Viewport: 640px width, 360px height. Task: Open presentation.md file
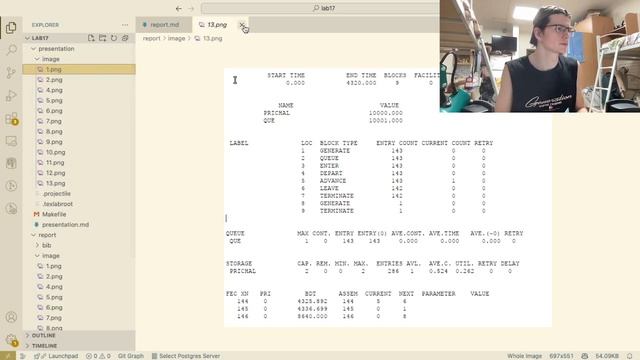point(79,224)
